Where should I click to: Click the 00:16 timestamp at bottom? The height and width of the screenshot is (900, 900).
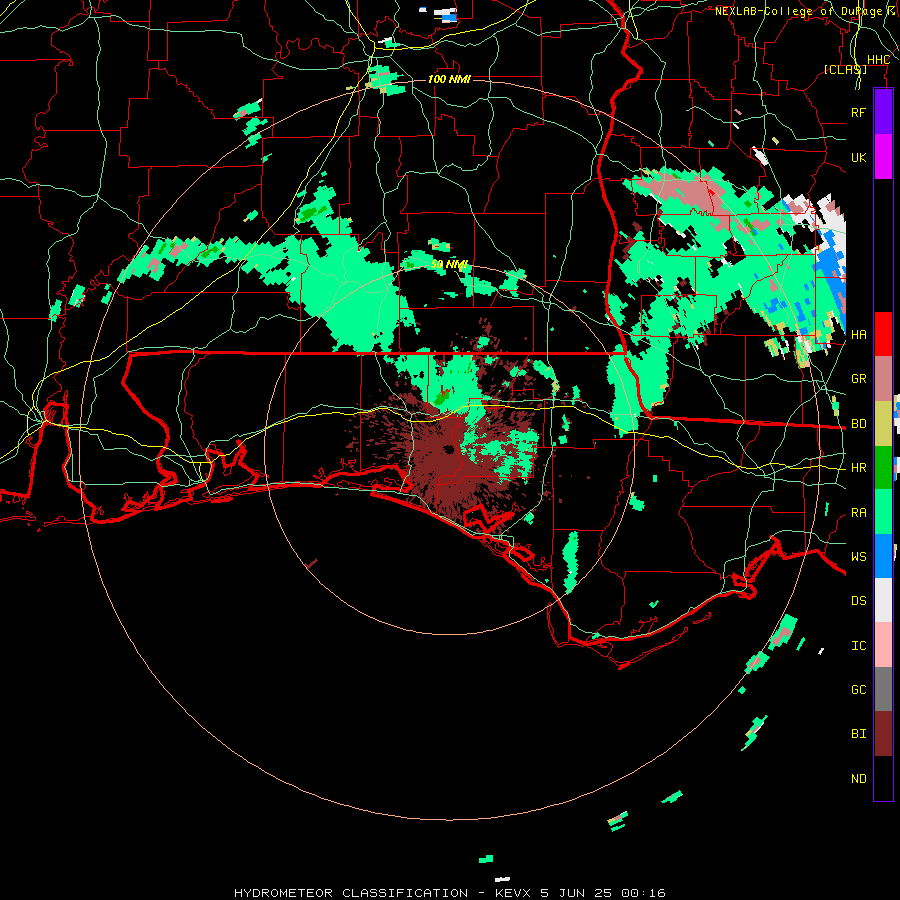tap(646, 893)
